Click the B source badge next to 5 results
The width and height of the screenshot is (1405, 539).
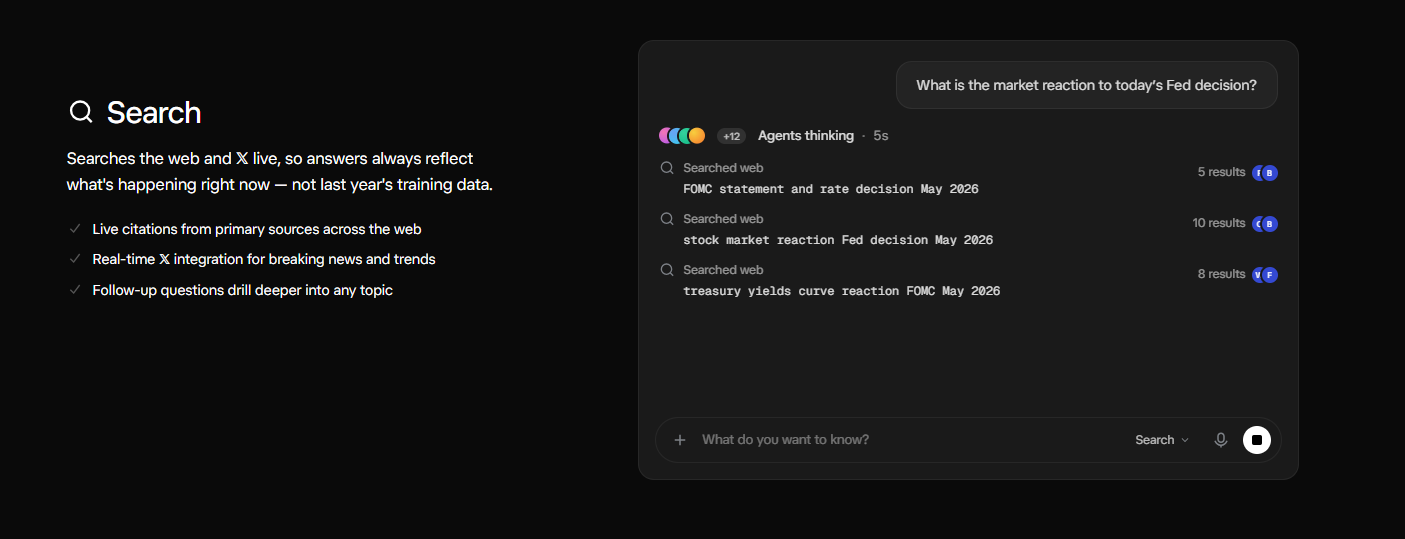(x=1270, y=173)
